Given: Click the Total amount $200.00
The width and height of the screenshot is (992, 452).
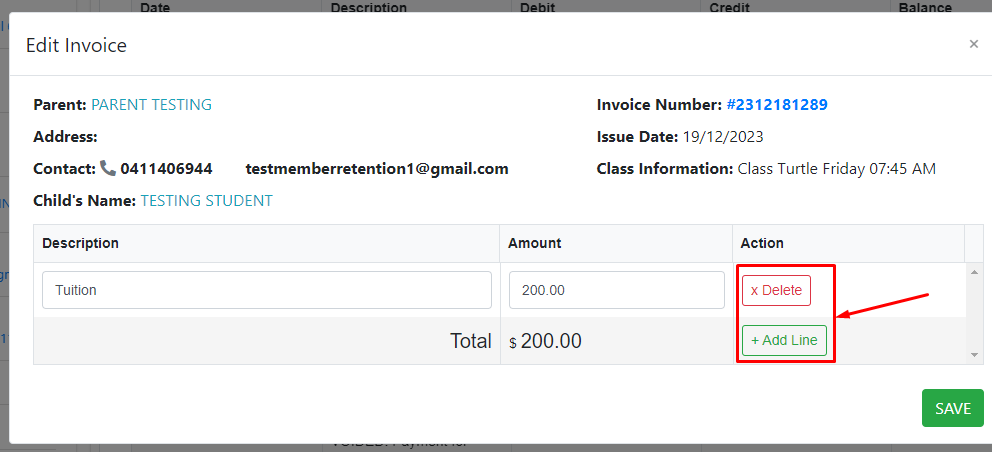Looking at the screenshot, I should (x=545, y=341).
